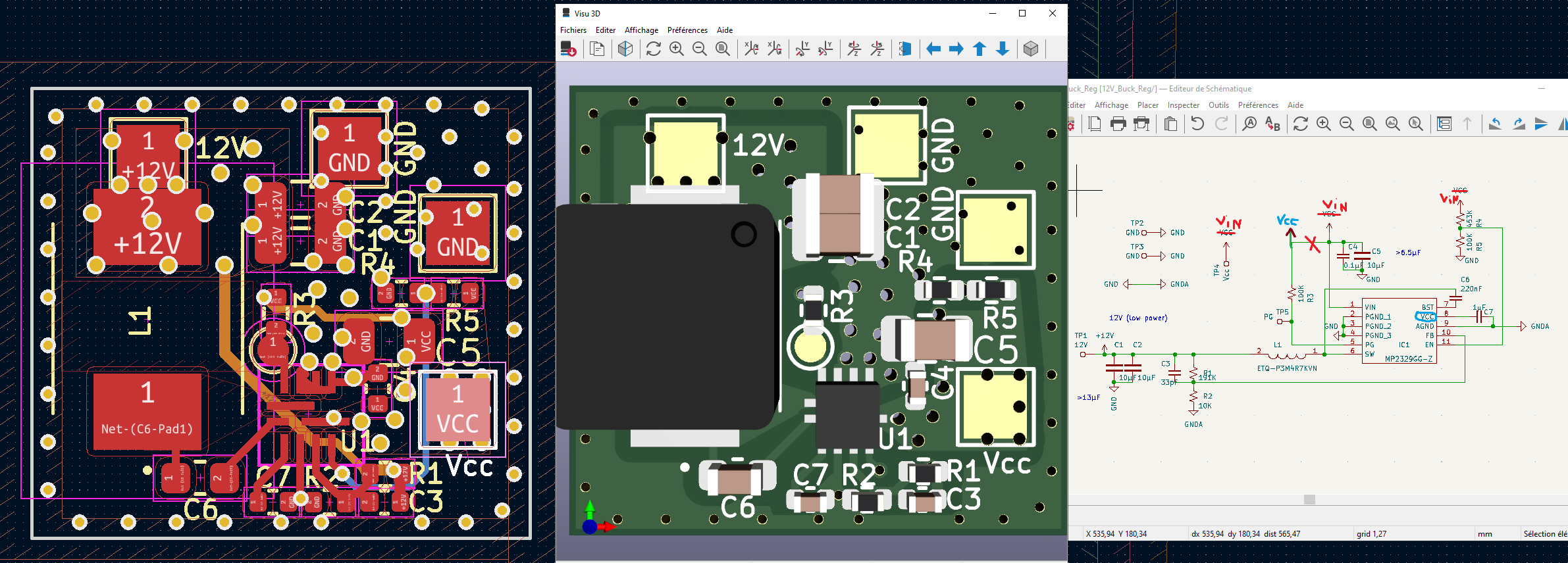Open the Préférences menu in Visu 3D
Viewport: 1568px width, 563px height.
[x=687, y=30]
